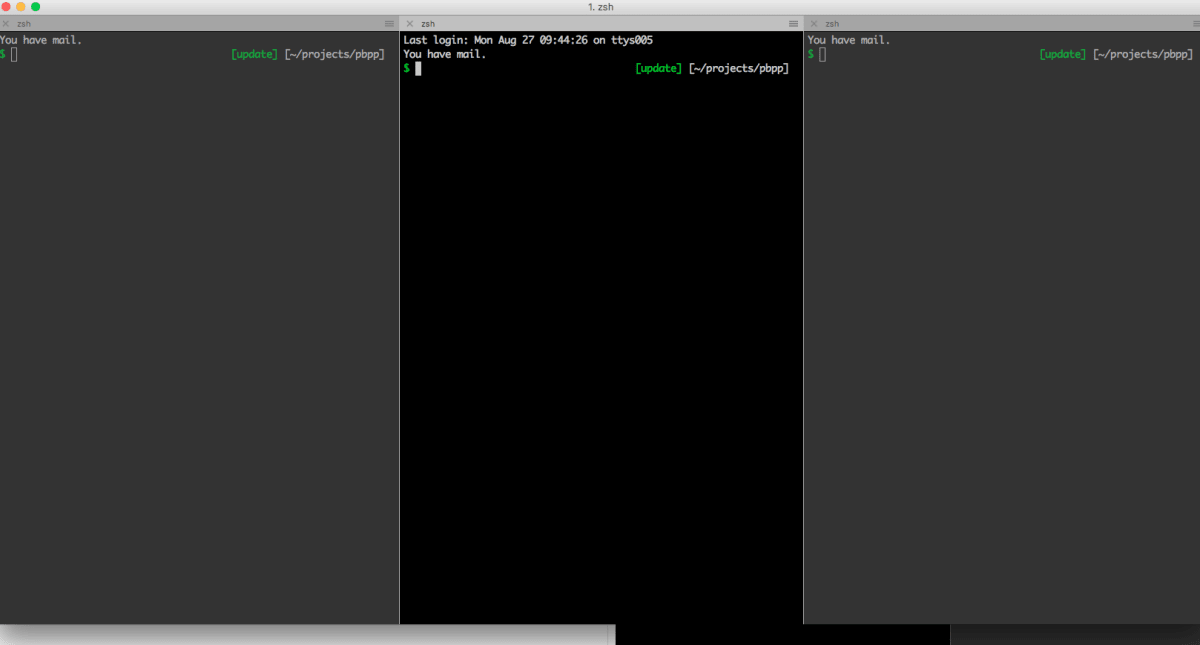1200x645 pixels.
Task: Close the middle zsh pane
Action: tap(409, 23)
